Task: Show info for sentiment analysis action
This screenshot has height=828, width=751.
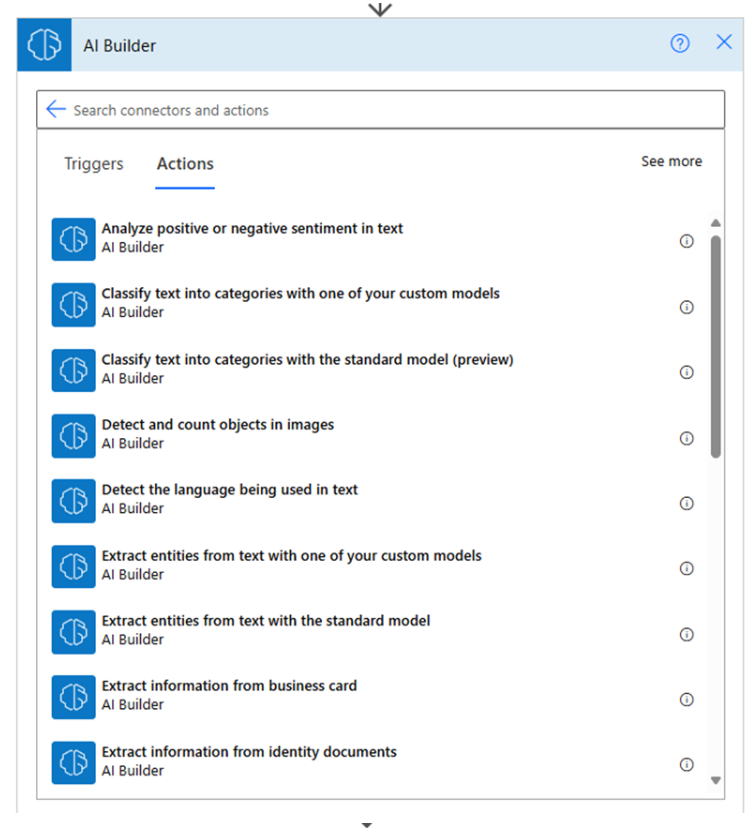Action: click(x=686, y=241)
